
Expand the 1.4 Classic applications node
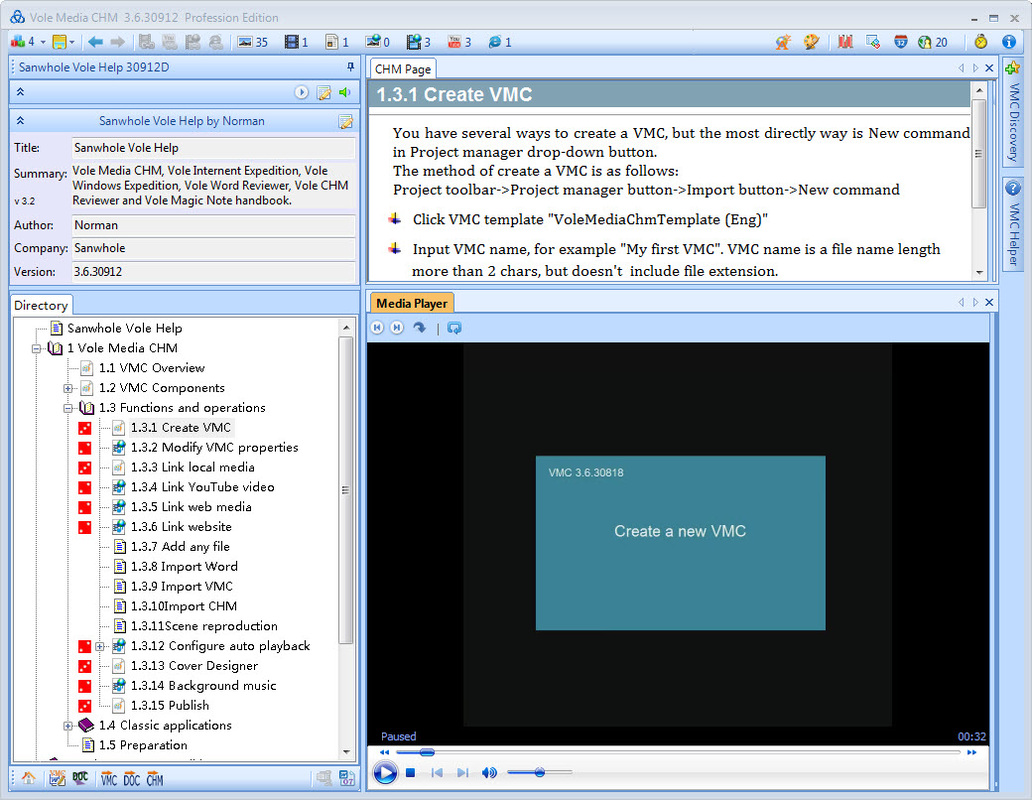click(68, 726)
